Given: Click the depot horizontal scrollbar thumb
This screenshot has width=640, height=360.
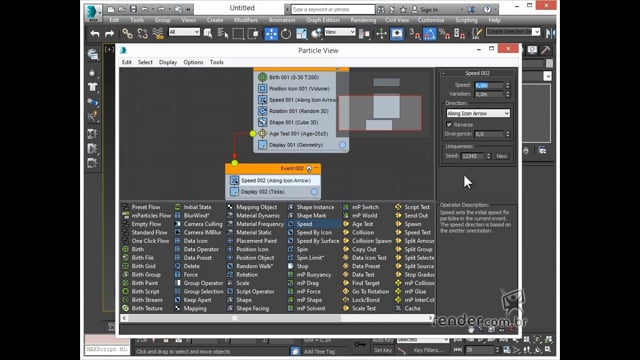Looking at the screenshot, I should point(234,318).
